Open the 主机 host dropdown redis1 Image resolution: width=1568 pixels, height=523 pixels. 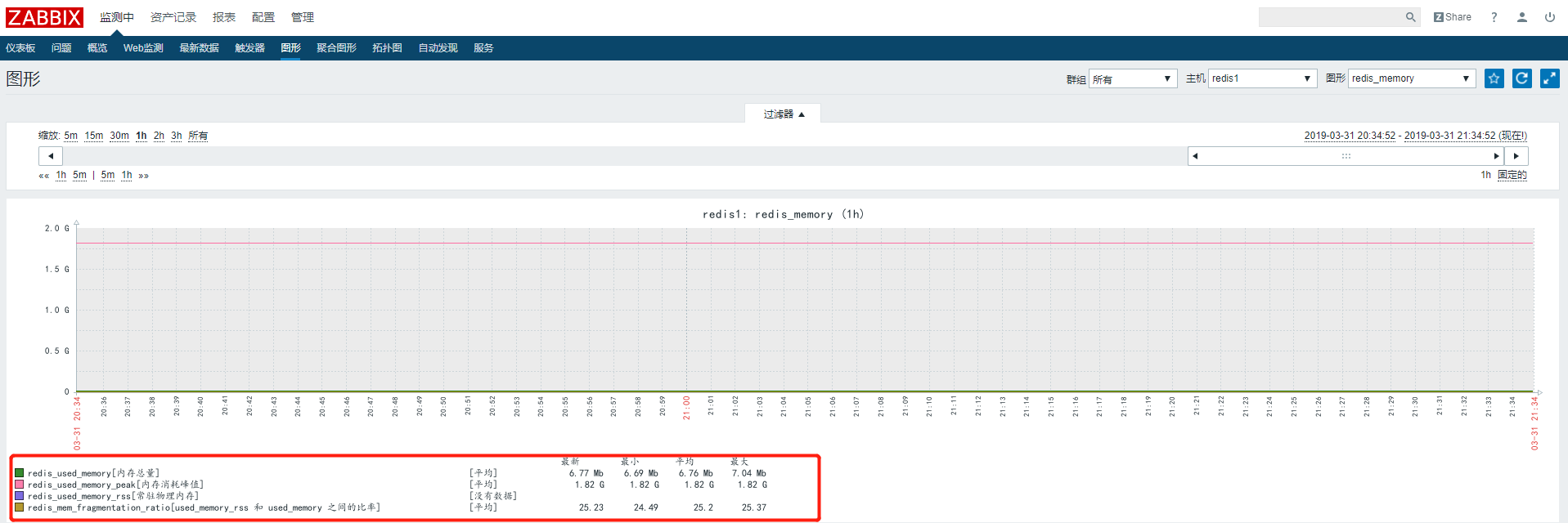click(x=1262, y=78)
